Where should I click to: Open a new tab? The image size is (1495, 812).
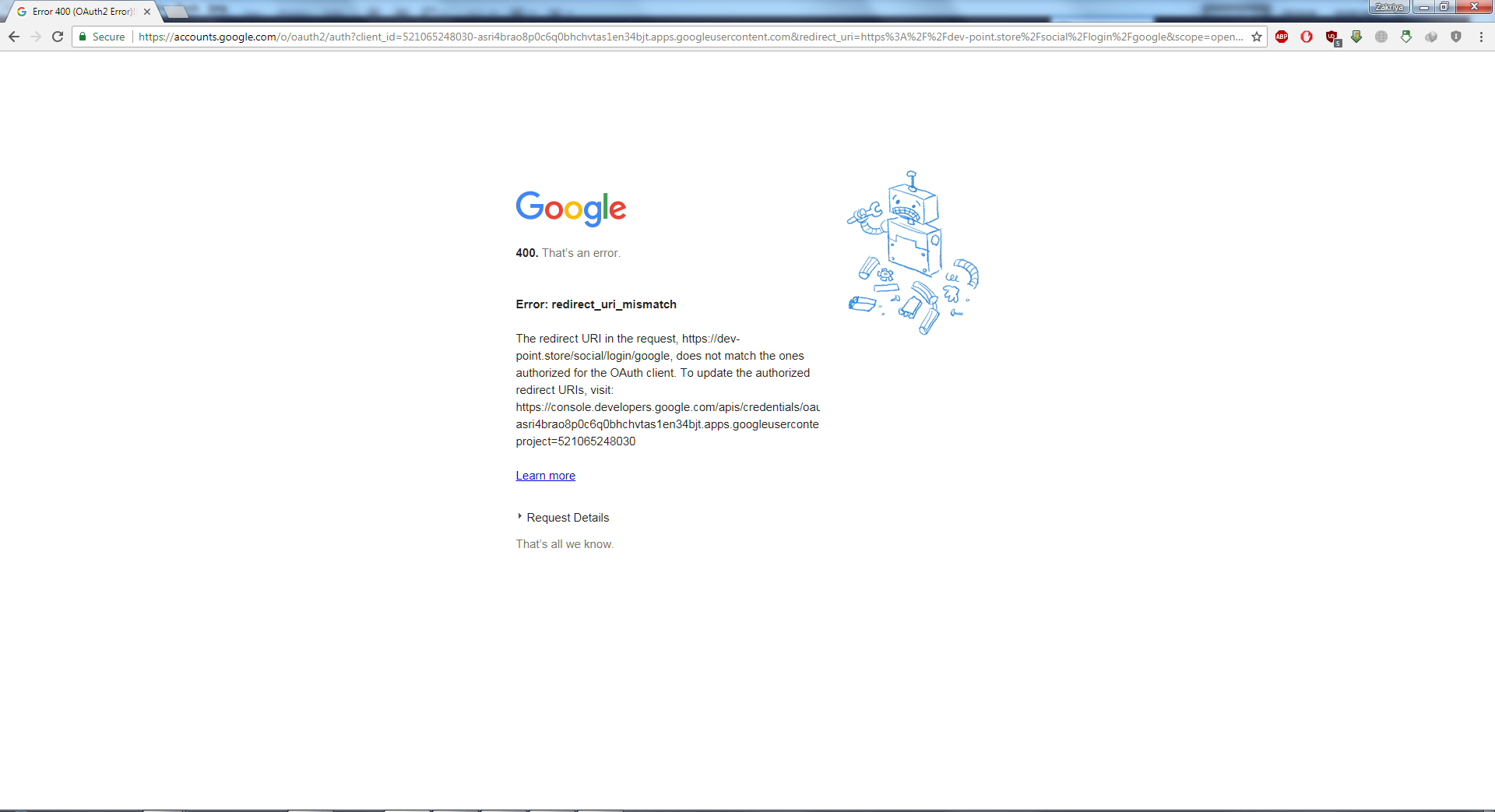coord(176,12)
